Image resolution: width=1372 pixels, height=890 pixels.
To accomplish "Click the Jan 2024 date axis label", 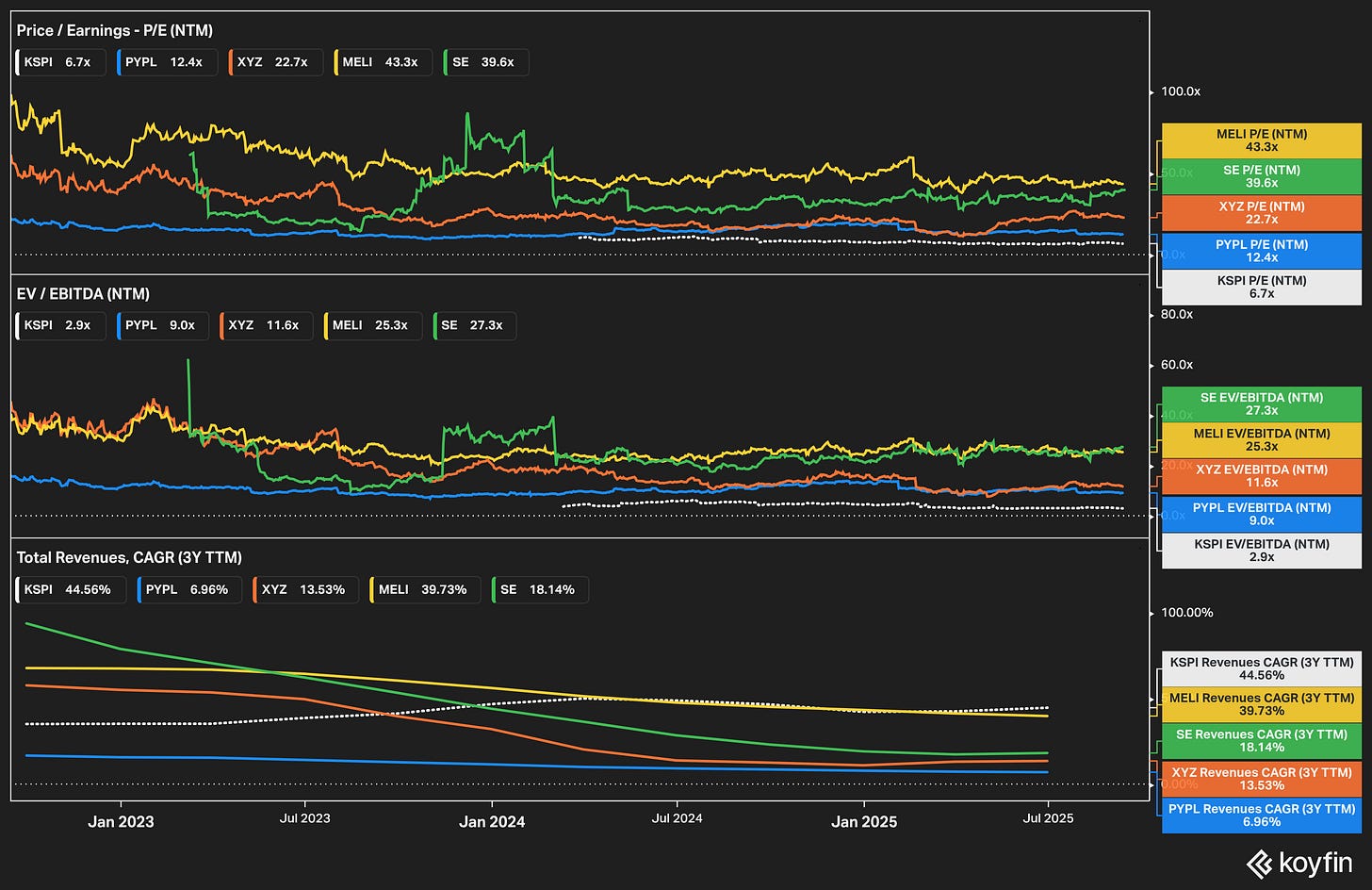I will [x=492, y=822].
